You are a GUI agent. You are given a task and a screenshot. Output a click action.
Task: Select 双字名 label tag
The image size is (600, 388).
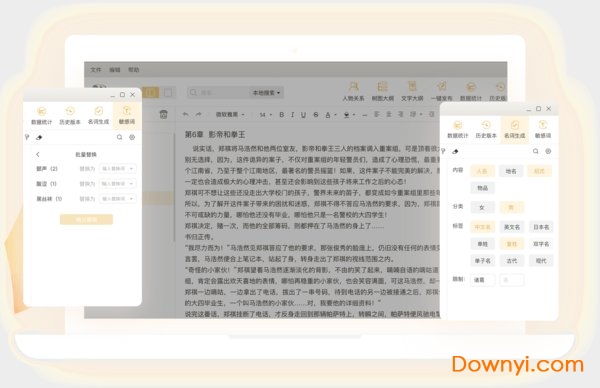pos(541,244)
